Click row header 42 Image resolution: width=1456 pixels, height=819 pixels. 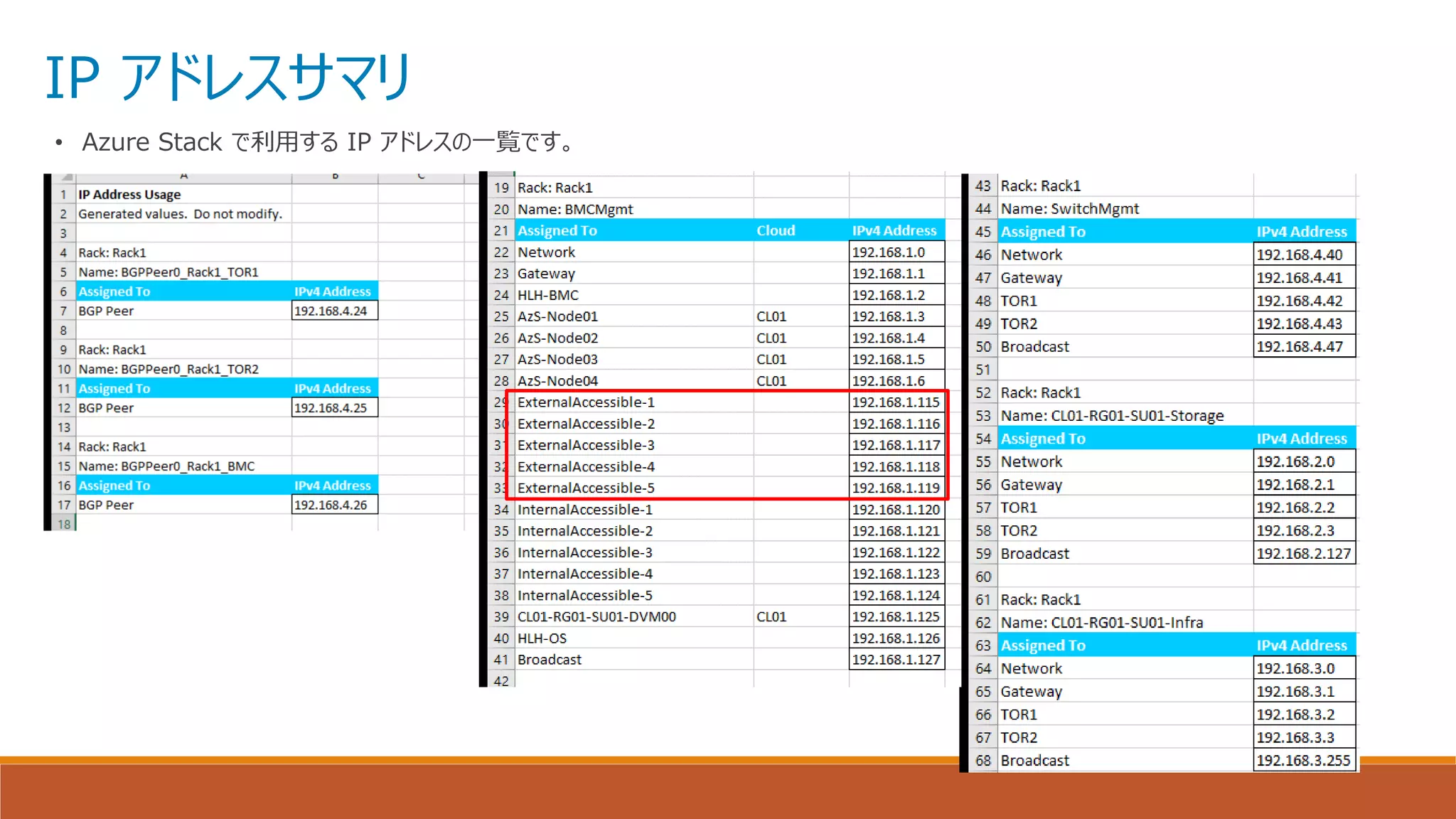[501, 680]
